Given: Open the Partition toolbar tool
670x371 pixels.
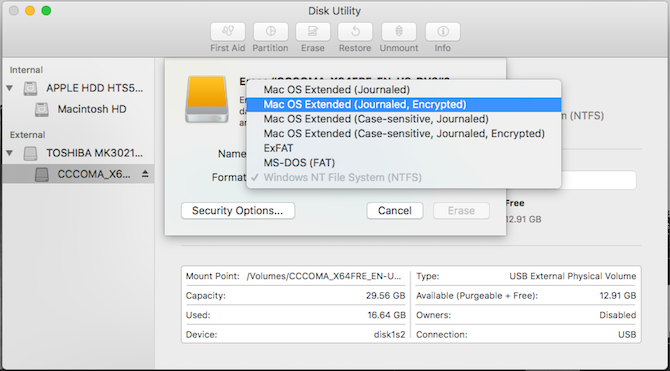Looking at the screenshot, I should (x=270, y=32).
